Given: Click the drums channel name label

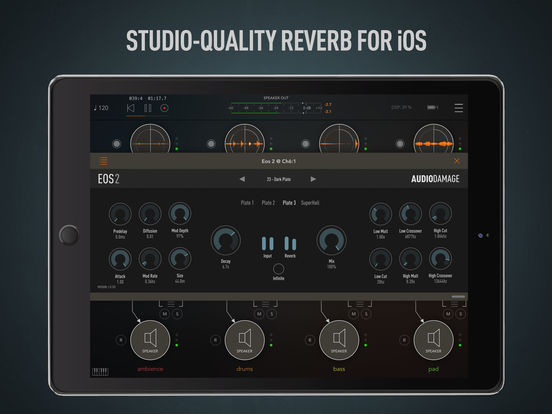Looking at the screenshot, I should pos(245,369).
